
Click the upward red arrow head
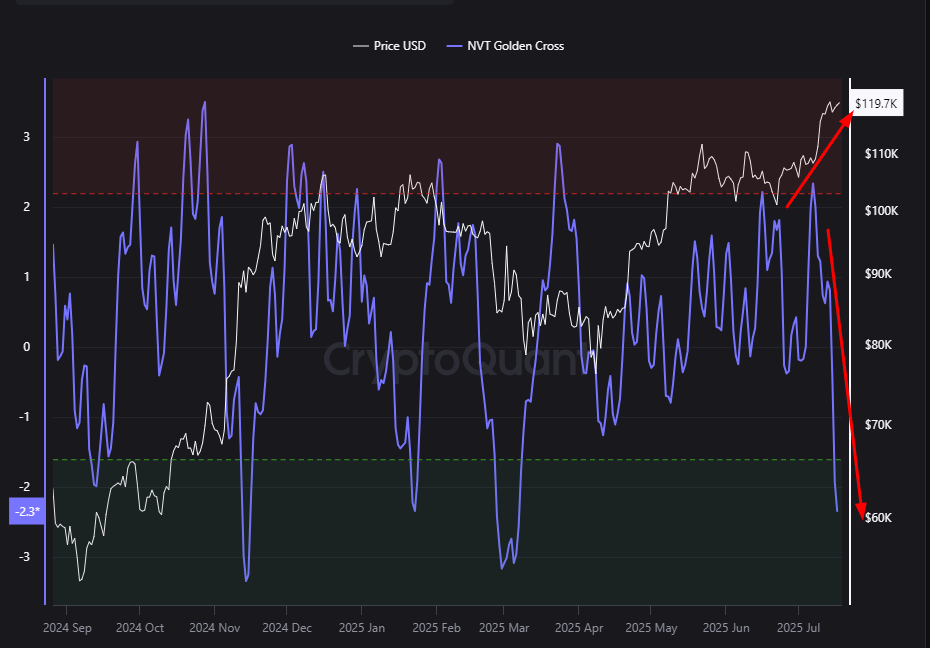pyautogui.click(x=848, y=115)
